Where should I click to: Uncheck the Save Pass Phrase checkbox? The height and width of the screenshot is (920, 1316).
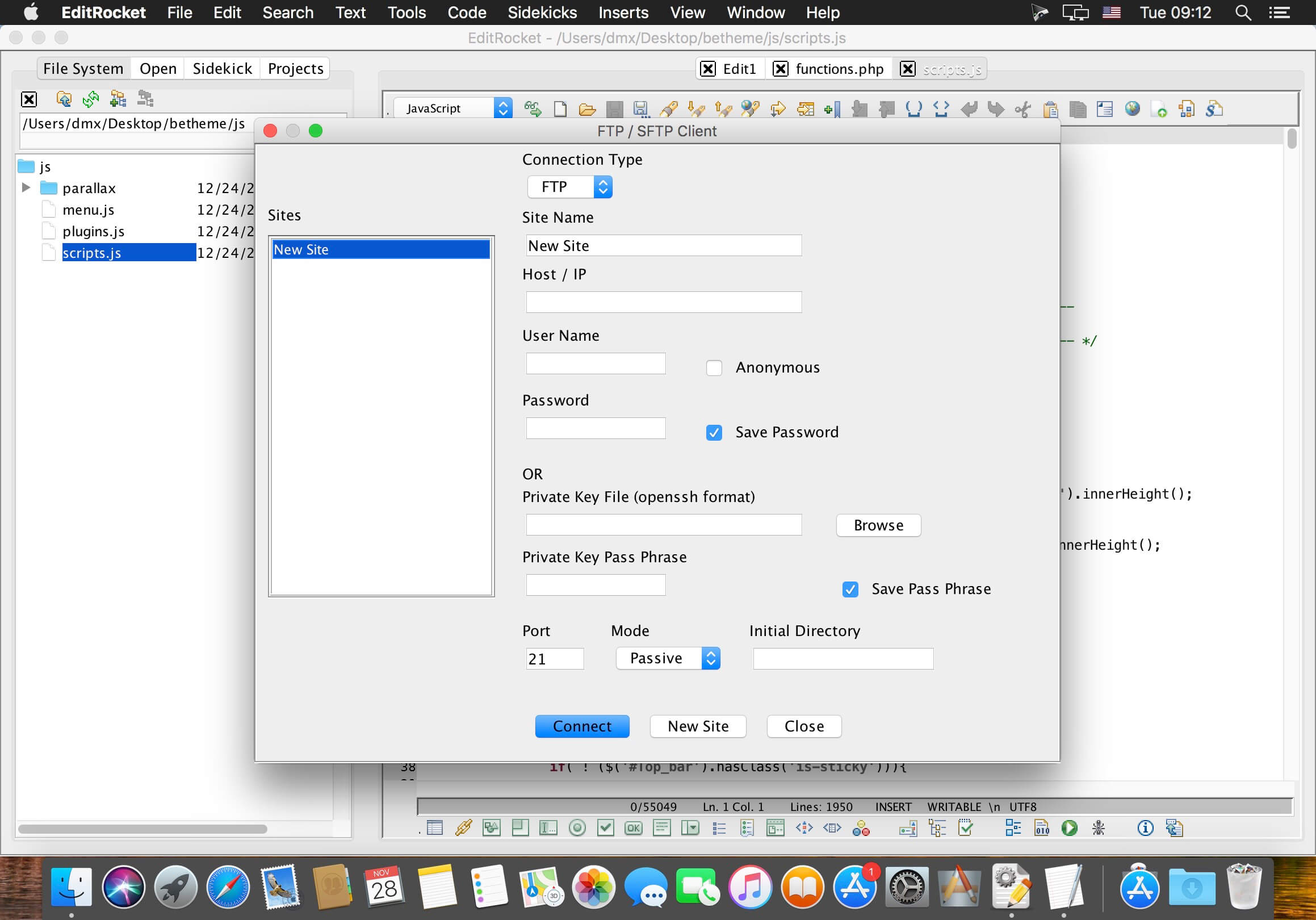[x=850, y=589]
